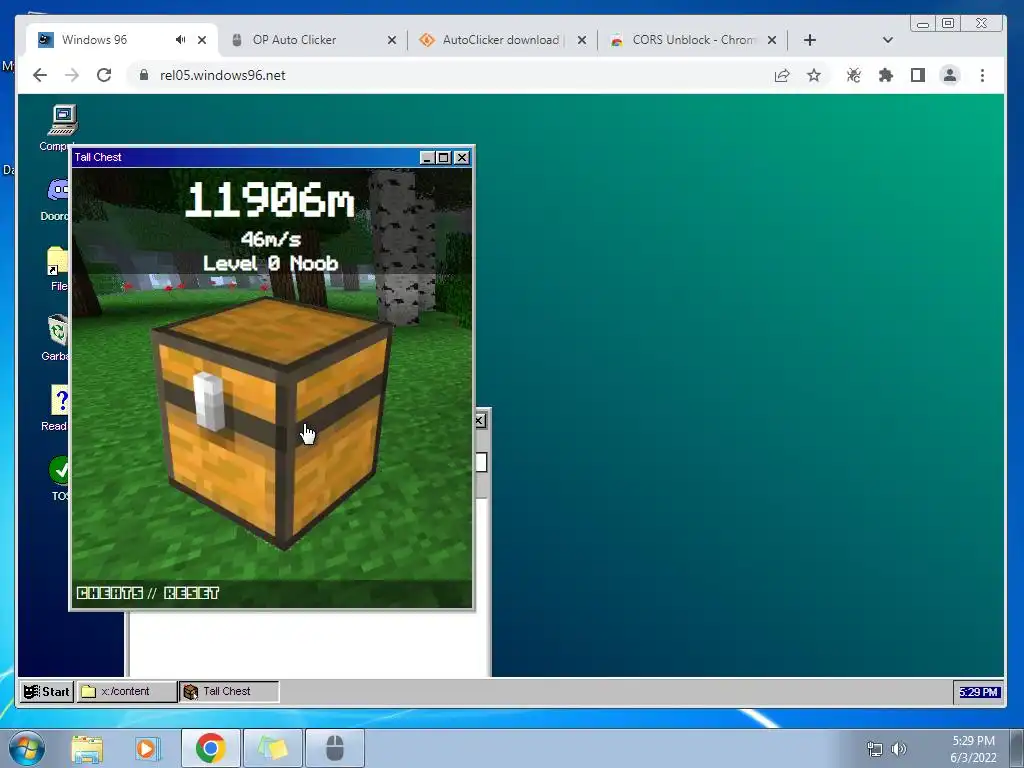This screenshot has height=768, width=1024.
Task: Close the CORS Unblock tab
Action: [772, 40]
